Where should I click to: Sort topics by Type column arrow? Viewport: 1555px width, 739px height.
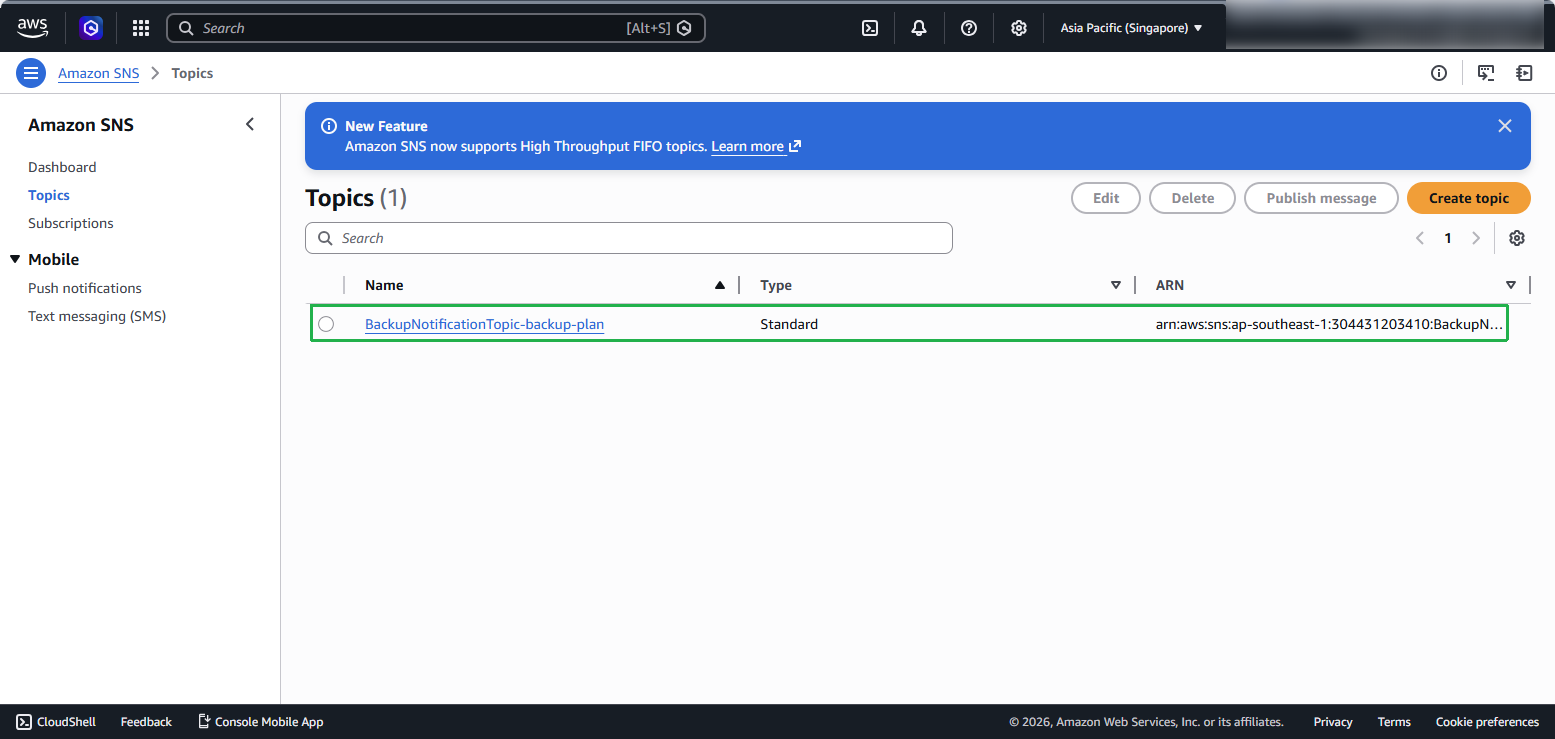(1116, 285)
